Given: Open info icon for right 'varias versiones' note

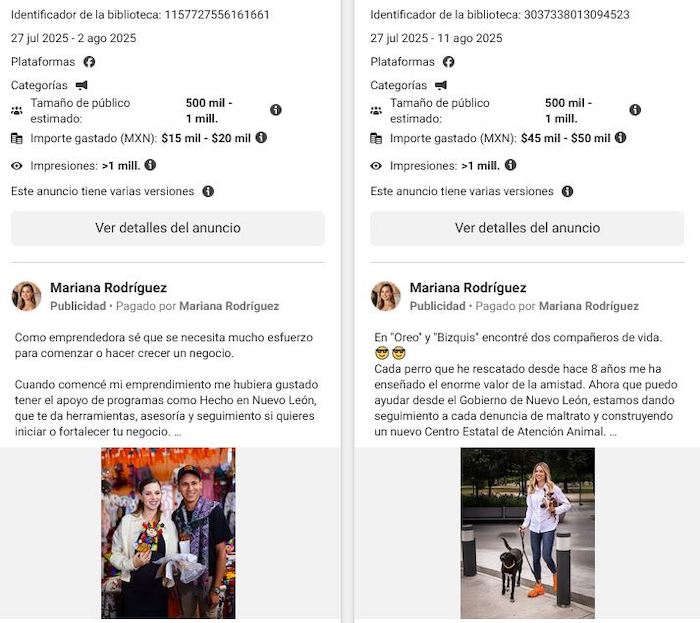Looking at the screenshot, I should [x=567, y=191].
